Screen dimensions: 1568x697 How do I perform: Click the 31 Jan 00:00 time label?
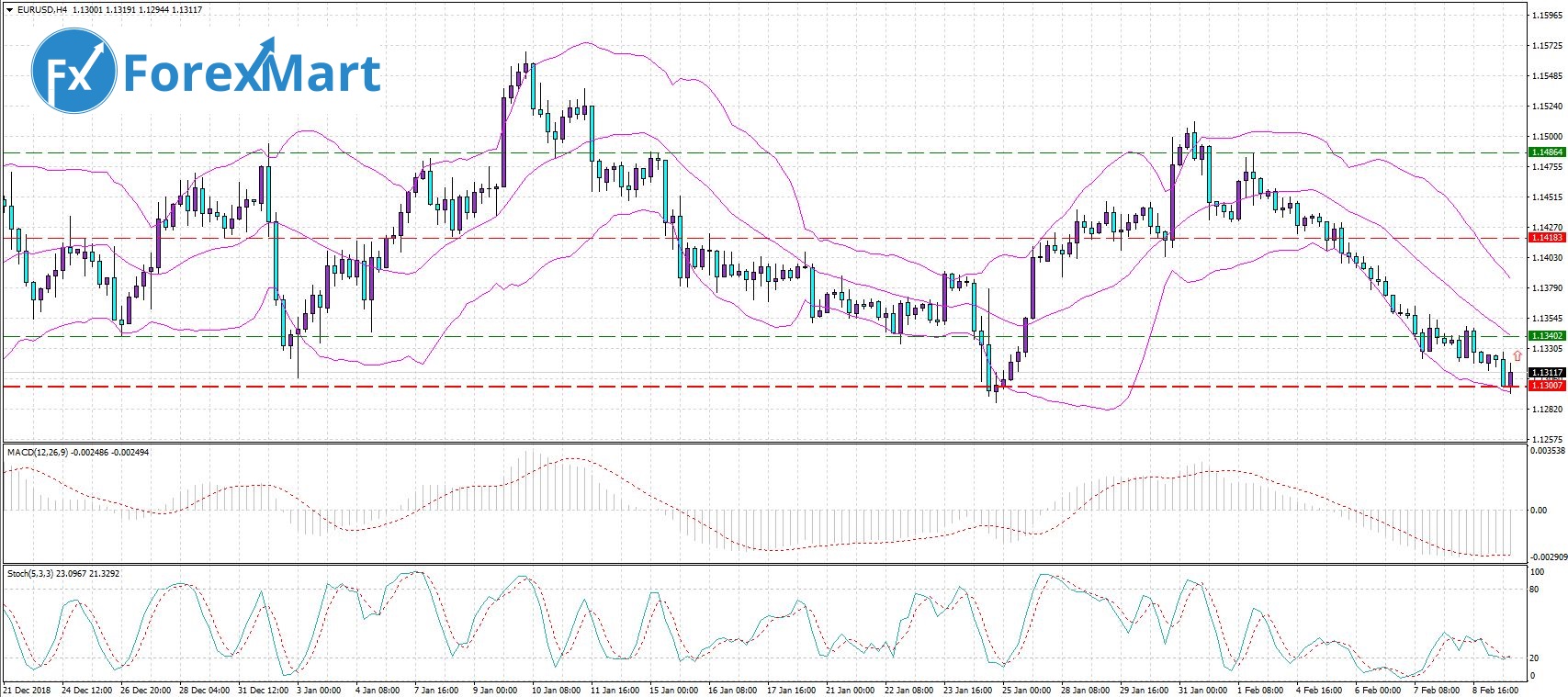coord(1202,690)
